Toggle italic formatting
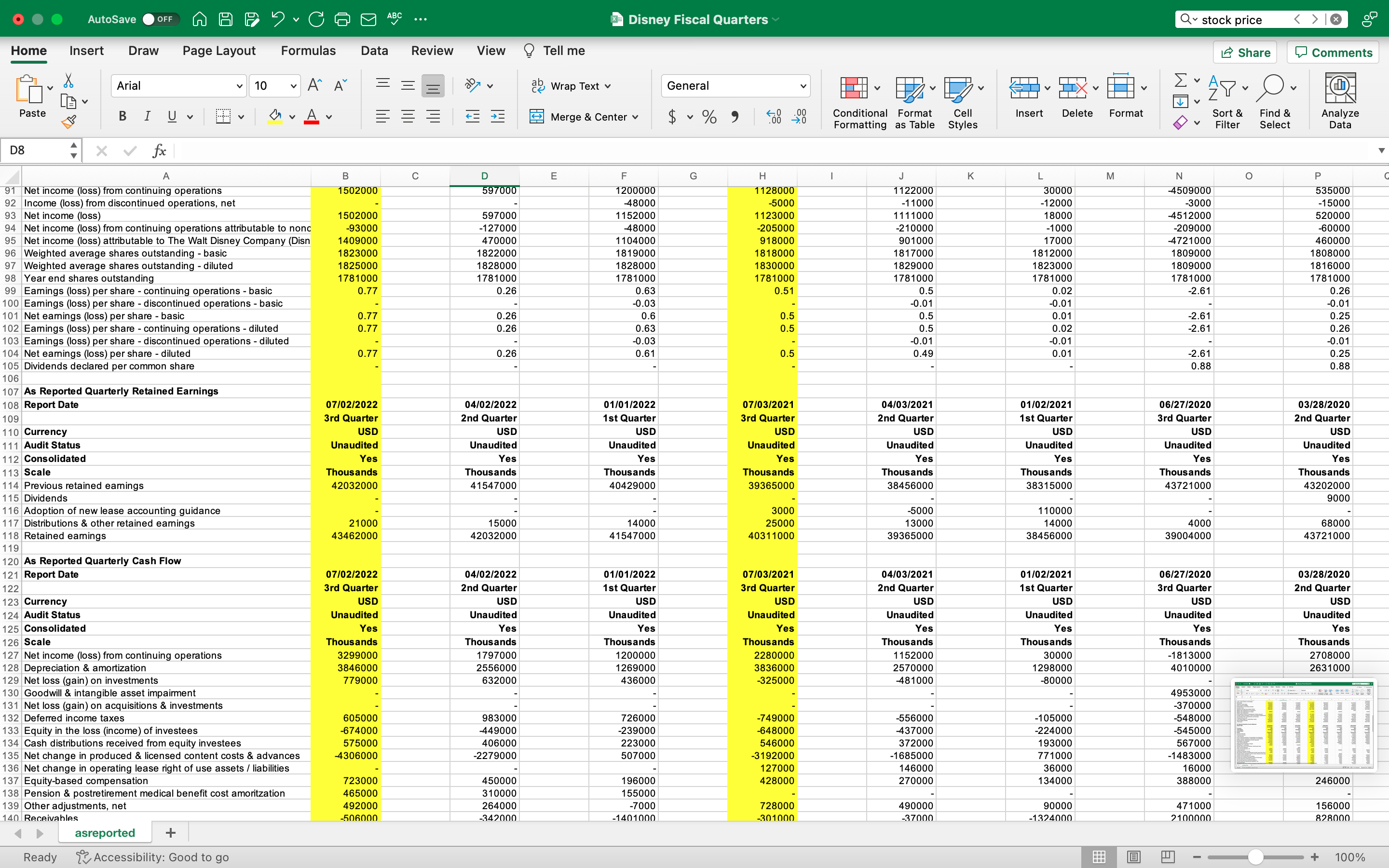This screenshot has width=1389, height=868. click(x=147, y=117)
